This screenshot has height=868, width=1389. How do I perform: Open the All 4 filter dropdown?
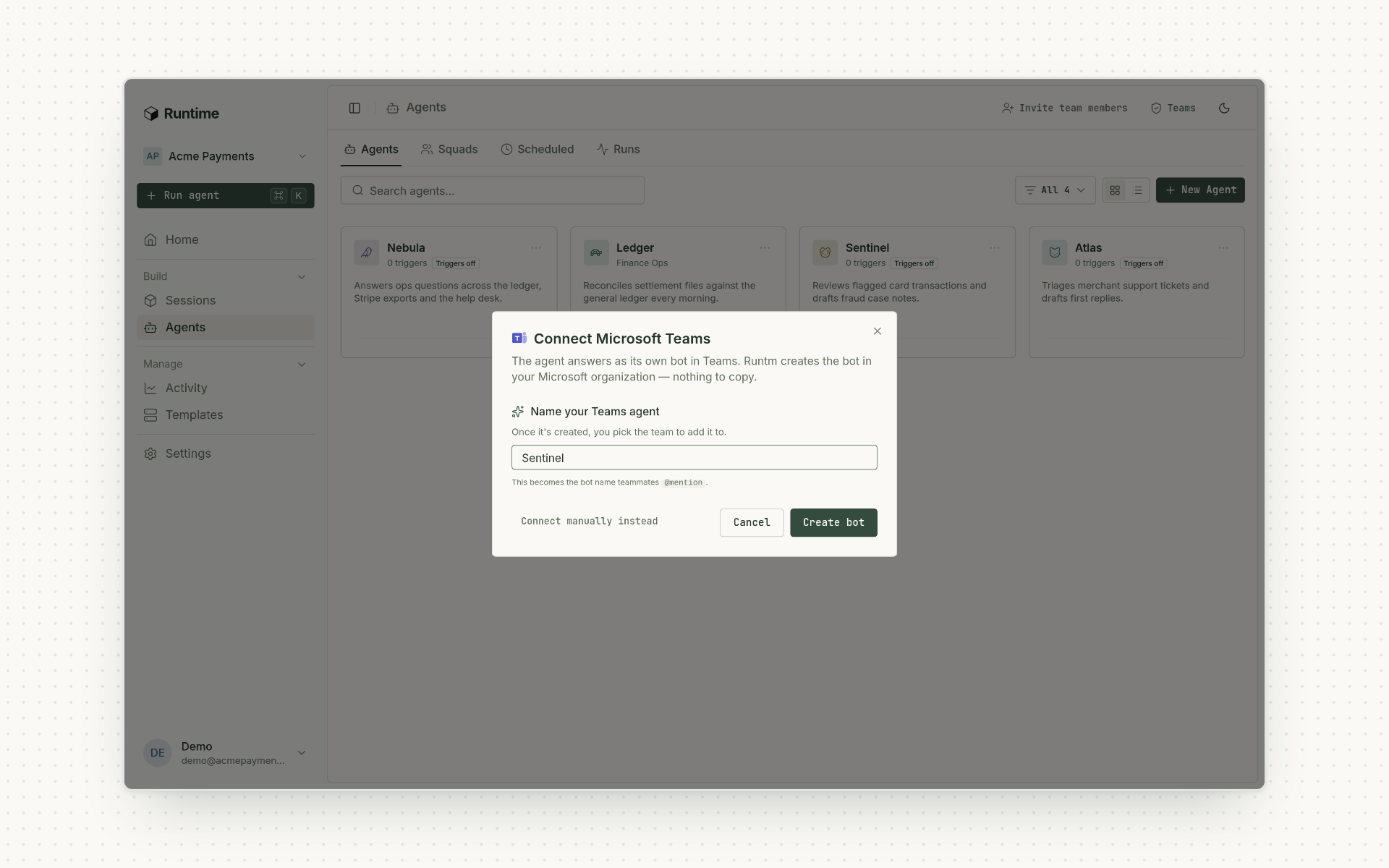[x=1055, y=190]
